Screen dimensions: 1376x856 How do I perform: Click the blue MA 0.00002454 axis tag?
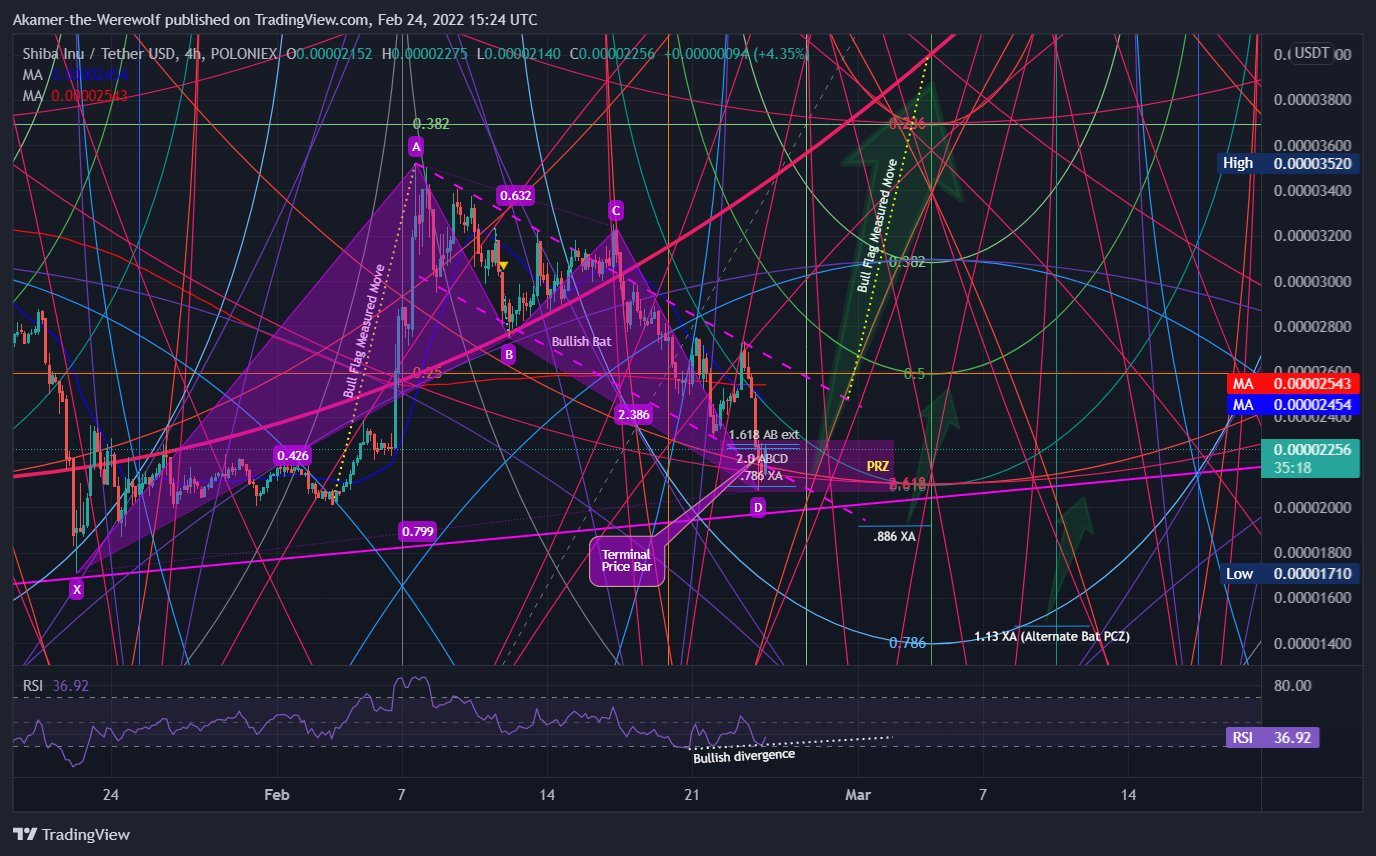(x=1294, y=404)
